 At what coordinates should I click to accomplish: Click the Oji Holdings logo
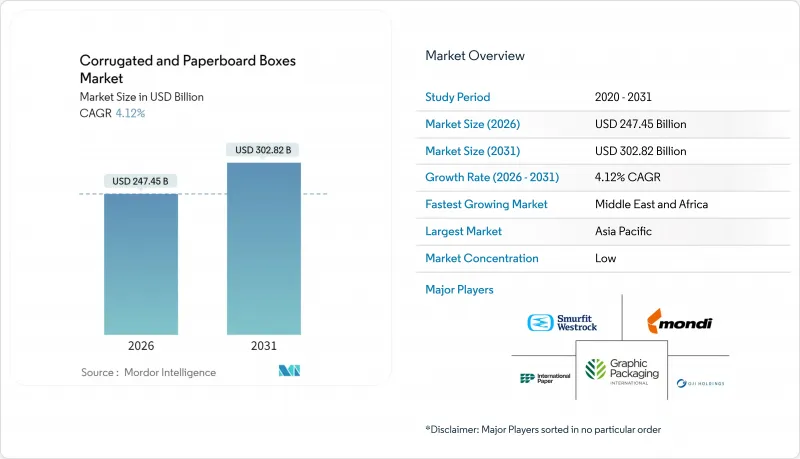(700, 383)
